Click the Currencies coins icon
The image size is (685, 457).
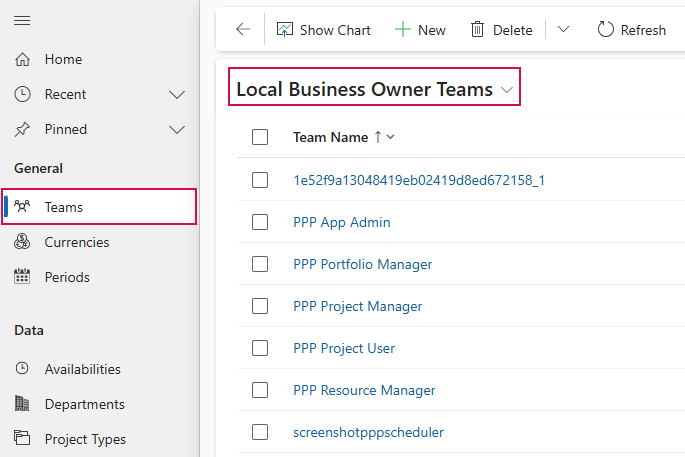coord(22,242)
